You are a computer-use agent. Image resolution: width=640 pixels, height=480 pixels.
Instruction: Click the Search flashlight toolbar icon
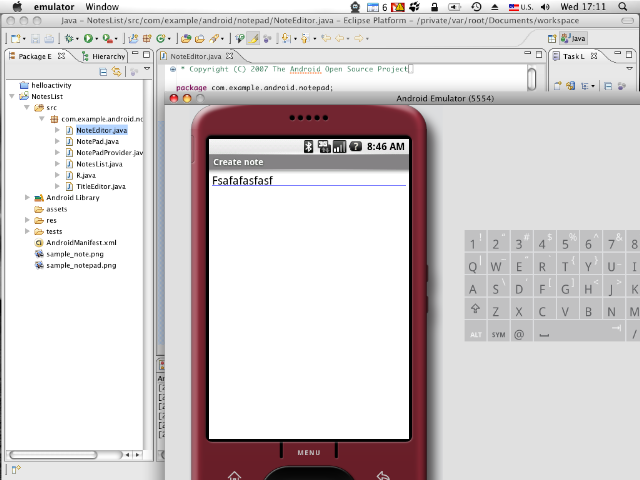(x=213, y=38)
